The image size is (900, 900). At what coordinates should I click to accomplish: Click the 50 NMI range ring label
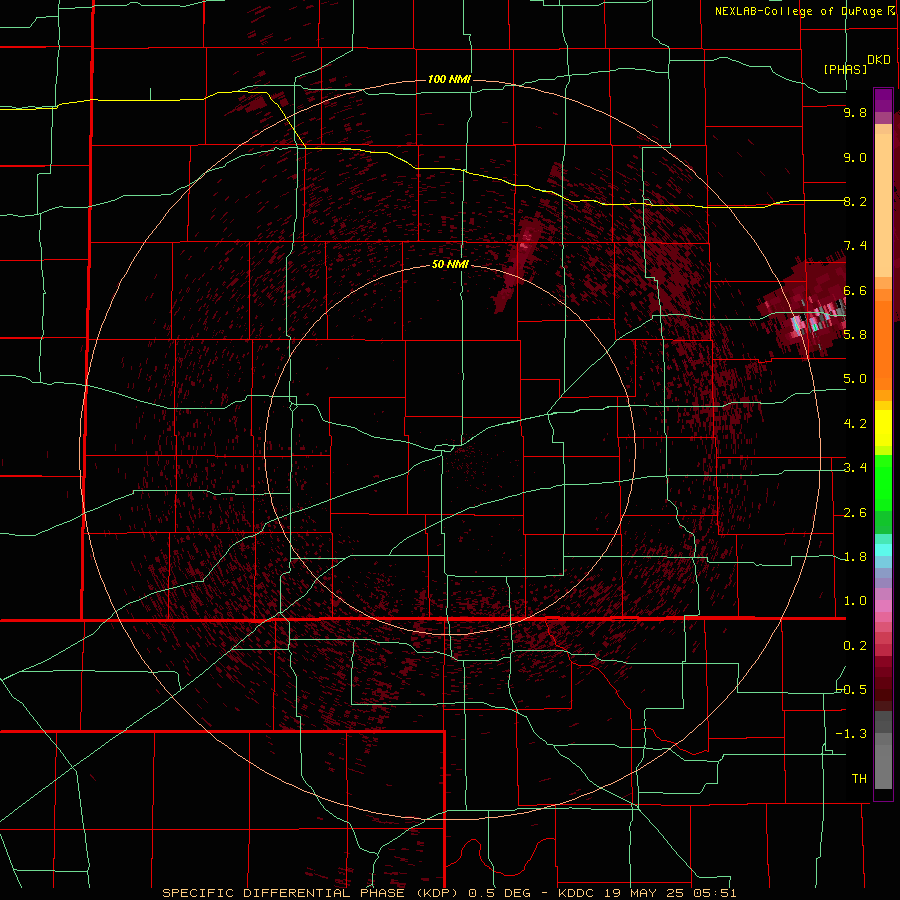pos(450,265)
